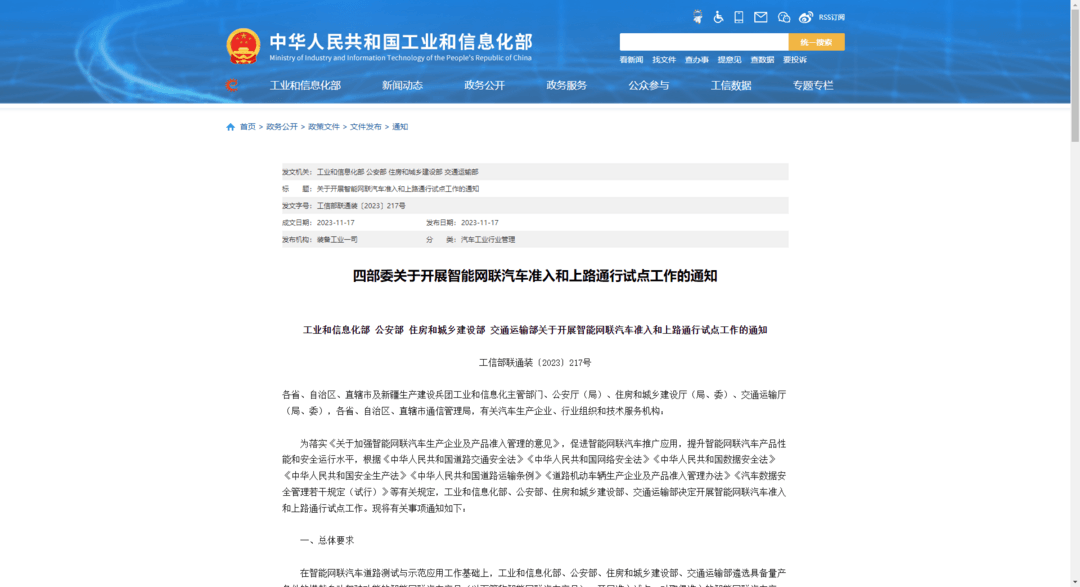Open 公众参与 navigation menu

648,85
